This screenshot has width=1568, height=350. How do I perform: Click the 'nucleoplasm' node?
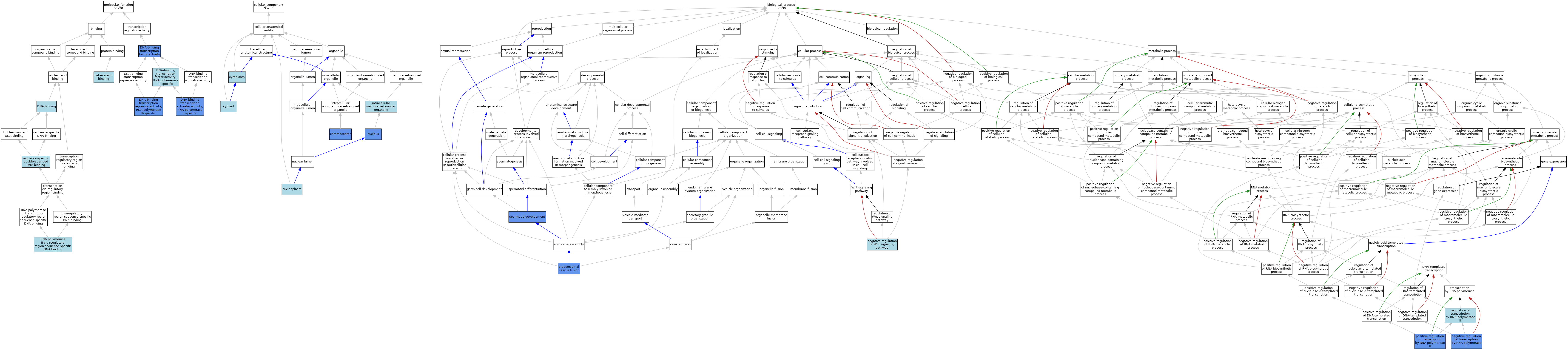coord(292,189)
